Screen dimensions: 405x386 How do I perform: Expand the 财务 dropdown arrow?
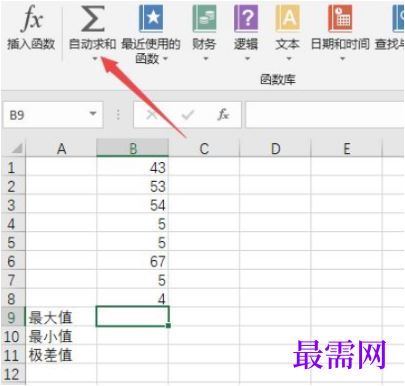coord(206,59)
